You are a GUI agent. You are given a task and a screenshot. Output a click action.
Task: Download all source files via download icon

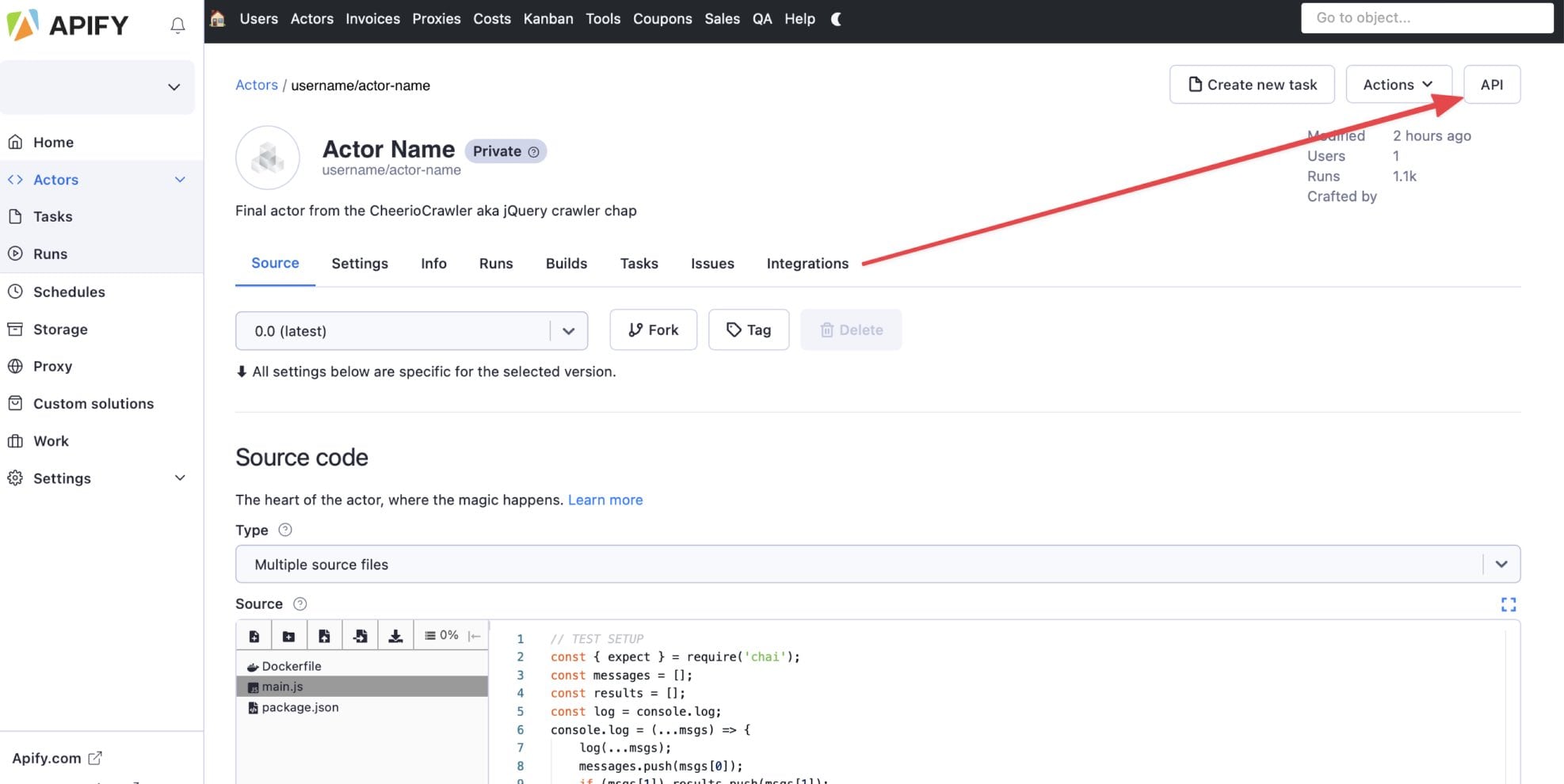click(394, 634)
